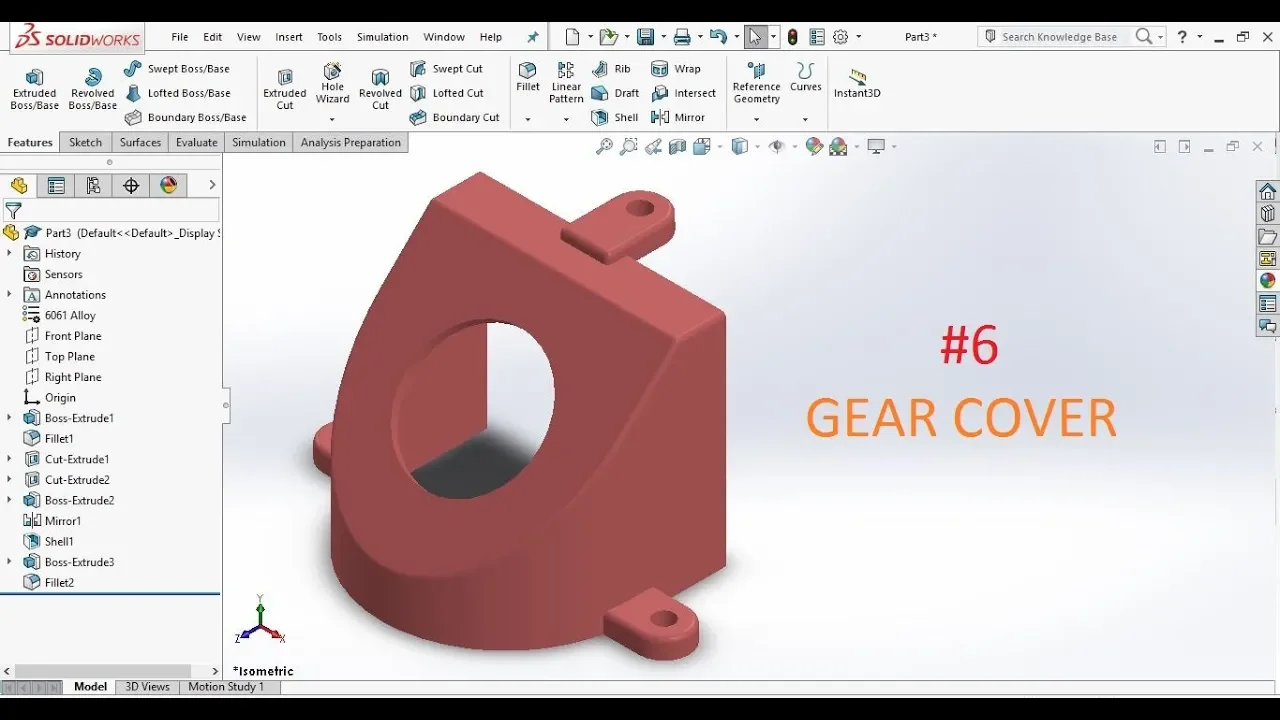This screenshot has width=1280, height=720.
Task: Click the Zoom to Area icon
Action: (628, 147)
